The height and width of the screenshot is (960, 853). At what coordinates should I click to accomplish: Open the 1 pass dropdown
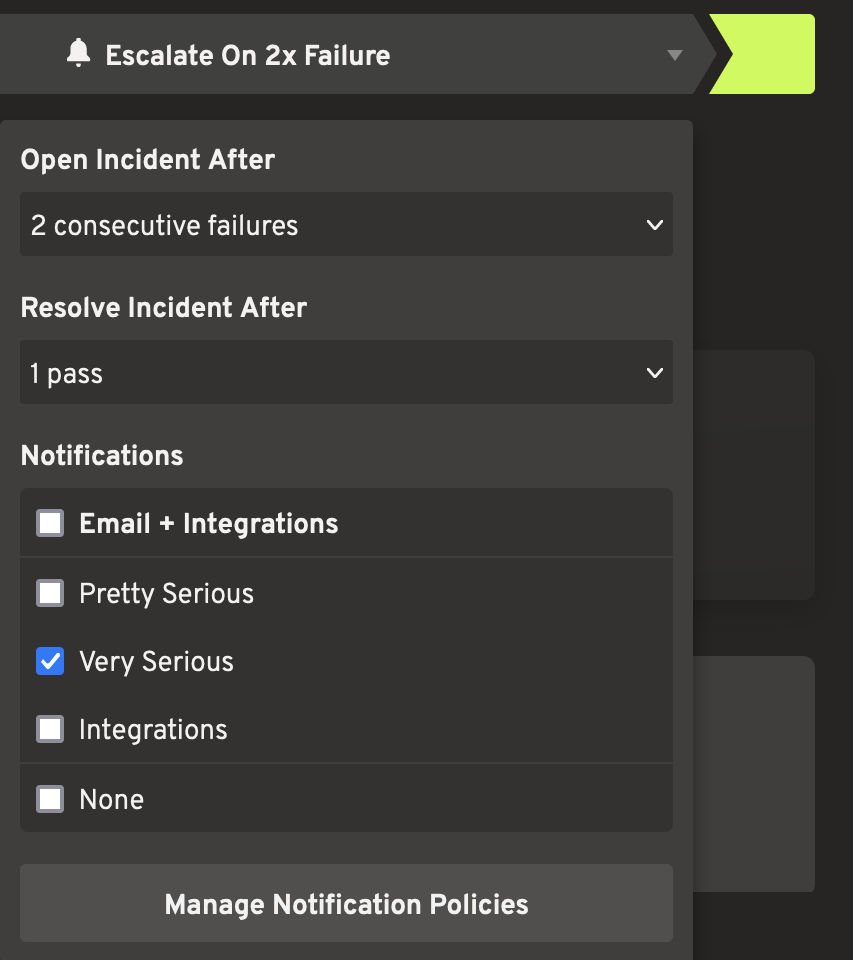coord(346,372)
